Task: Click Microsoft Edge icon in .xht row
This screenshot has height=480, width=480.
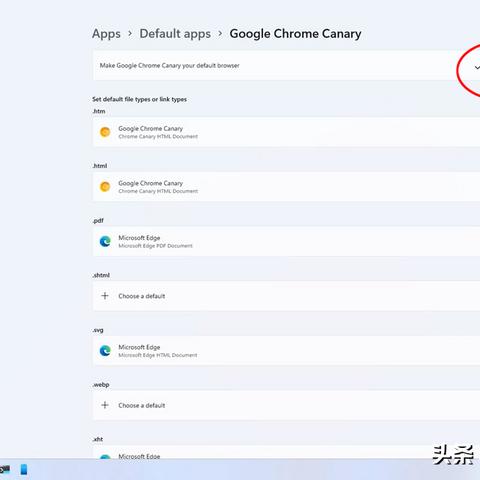Action: pos(105,456)
